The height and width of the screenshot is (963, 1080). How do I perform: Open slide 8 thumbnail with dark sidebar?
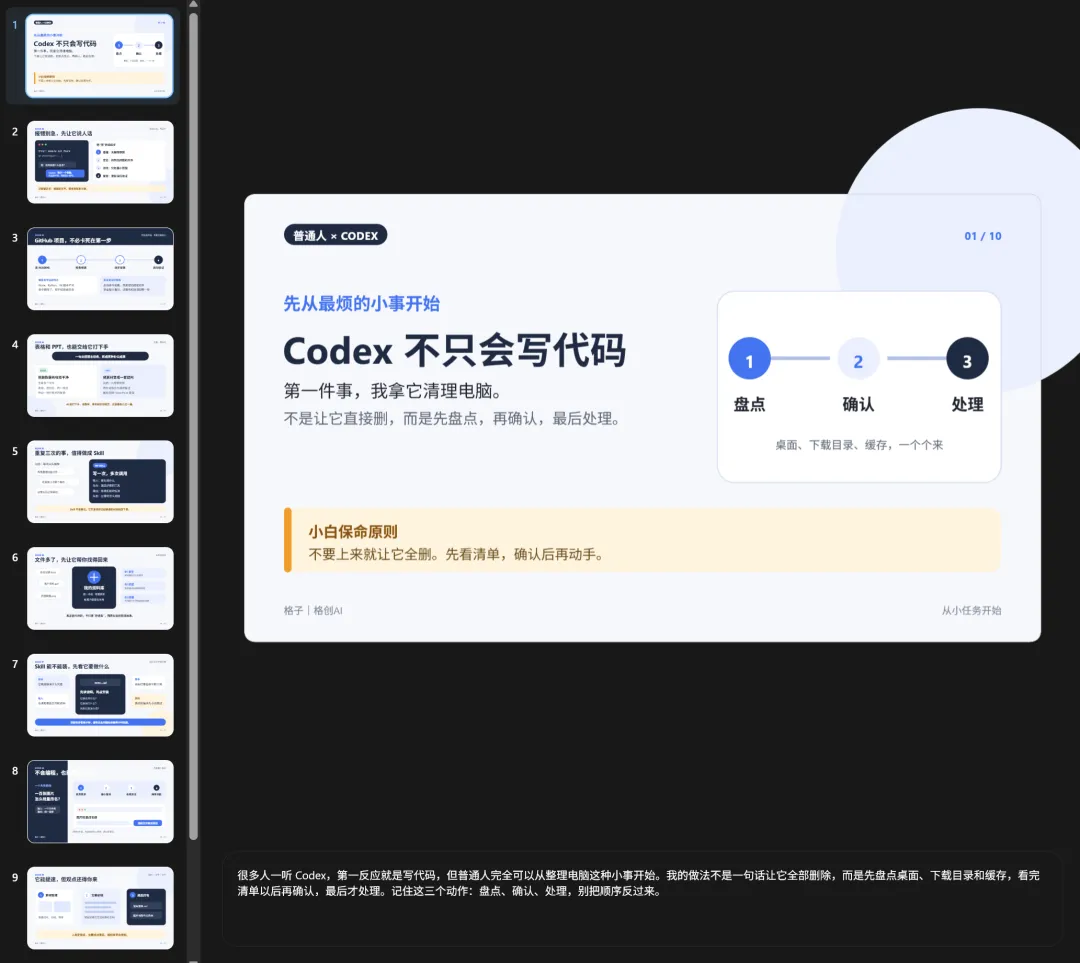click(x=100, y=801)
